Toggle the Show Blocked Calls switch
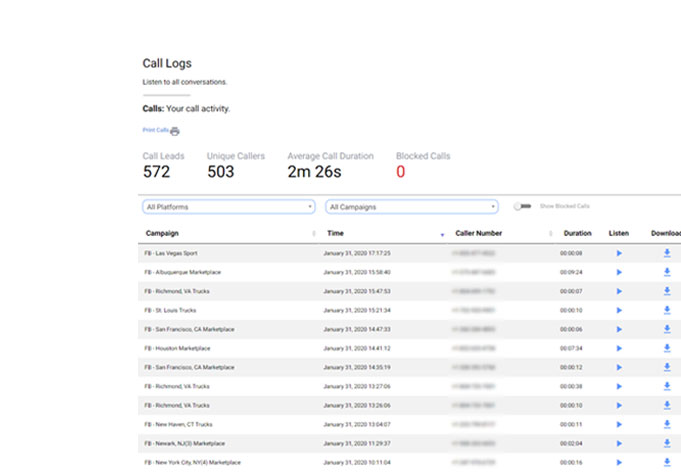The image size is (681, 472). pyautogui.click(x=521, y=207)
